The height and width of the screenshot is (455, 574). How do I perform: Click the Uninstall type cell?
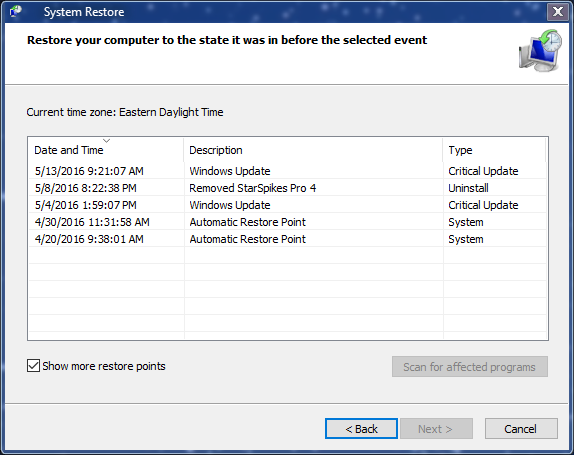tap(468, 188)
